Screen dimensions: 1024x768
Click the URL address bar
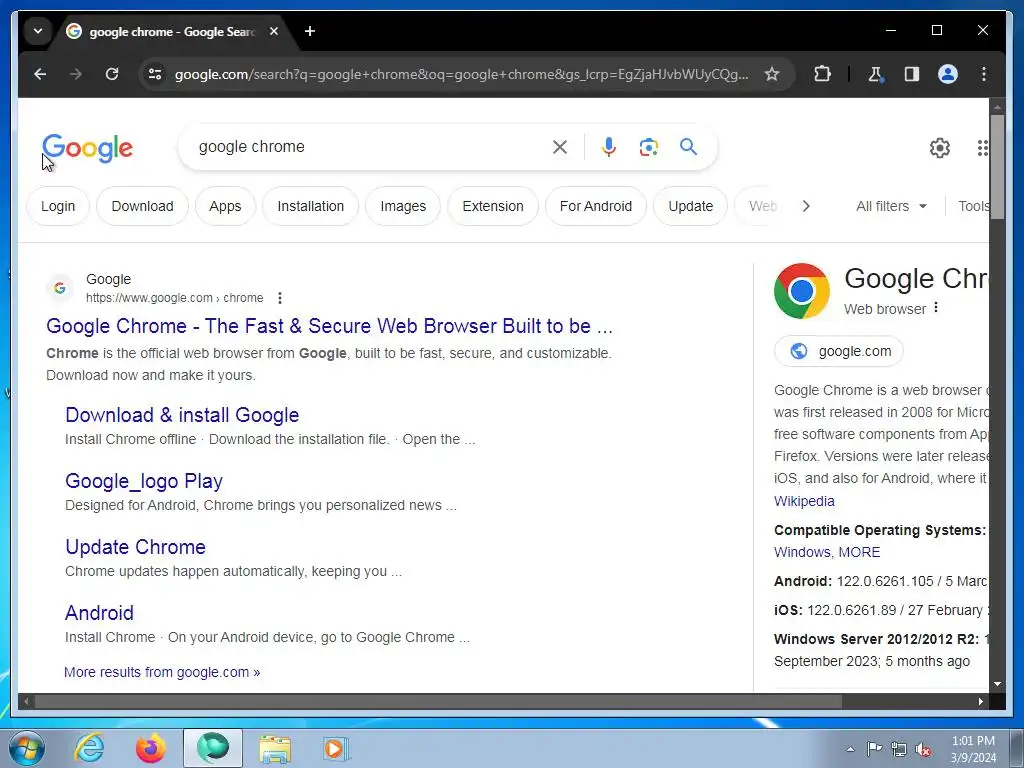point(460,74)
